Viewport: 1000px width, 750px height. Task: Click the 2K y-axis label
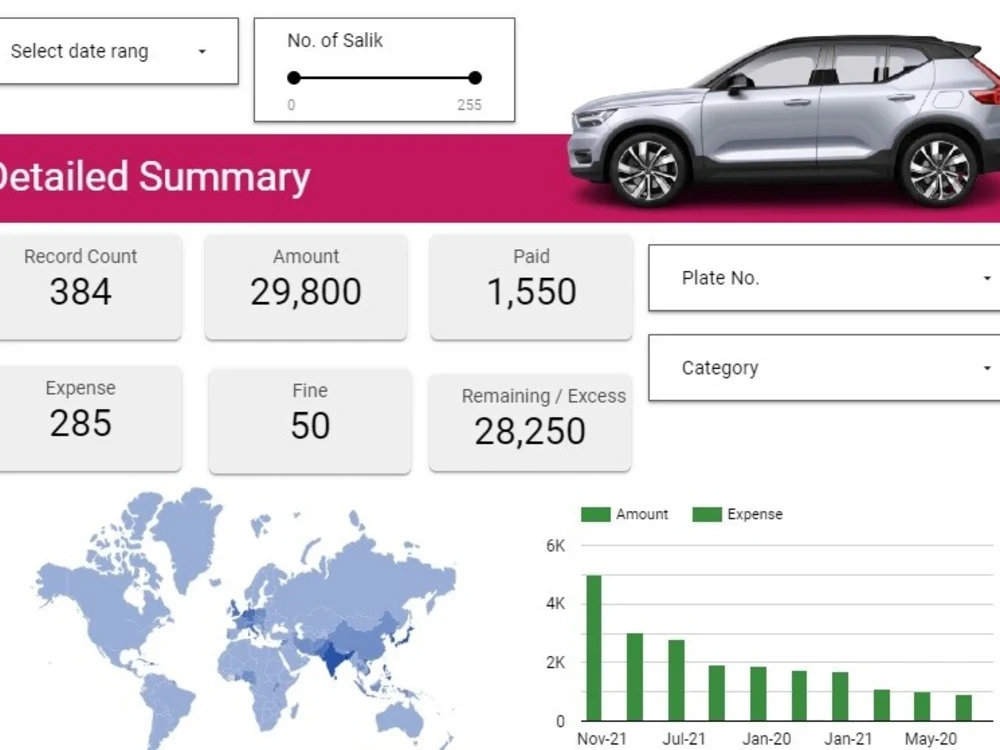click(x=555, y=663)
